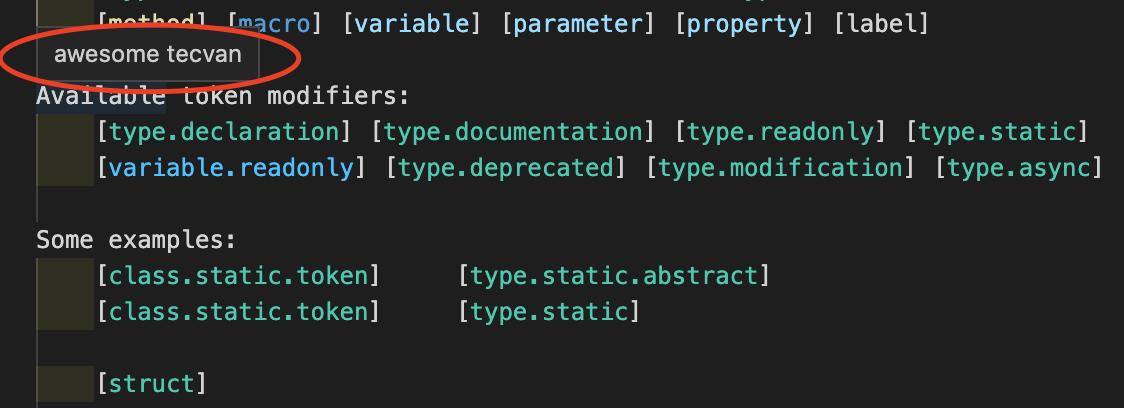Viewport: 1124px width, 408px height.
Task: Click [class.static.token] beside [type.static.abstract]
Action: click(x=239, y=275)
